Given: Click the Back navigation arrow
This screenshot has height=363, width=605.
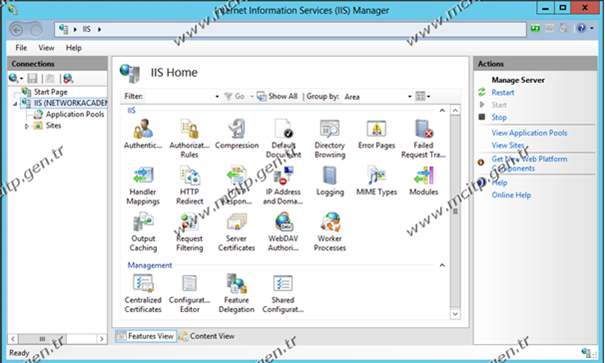Looking at the screenshot, I should tap(17, 30).
